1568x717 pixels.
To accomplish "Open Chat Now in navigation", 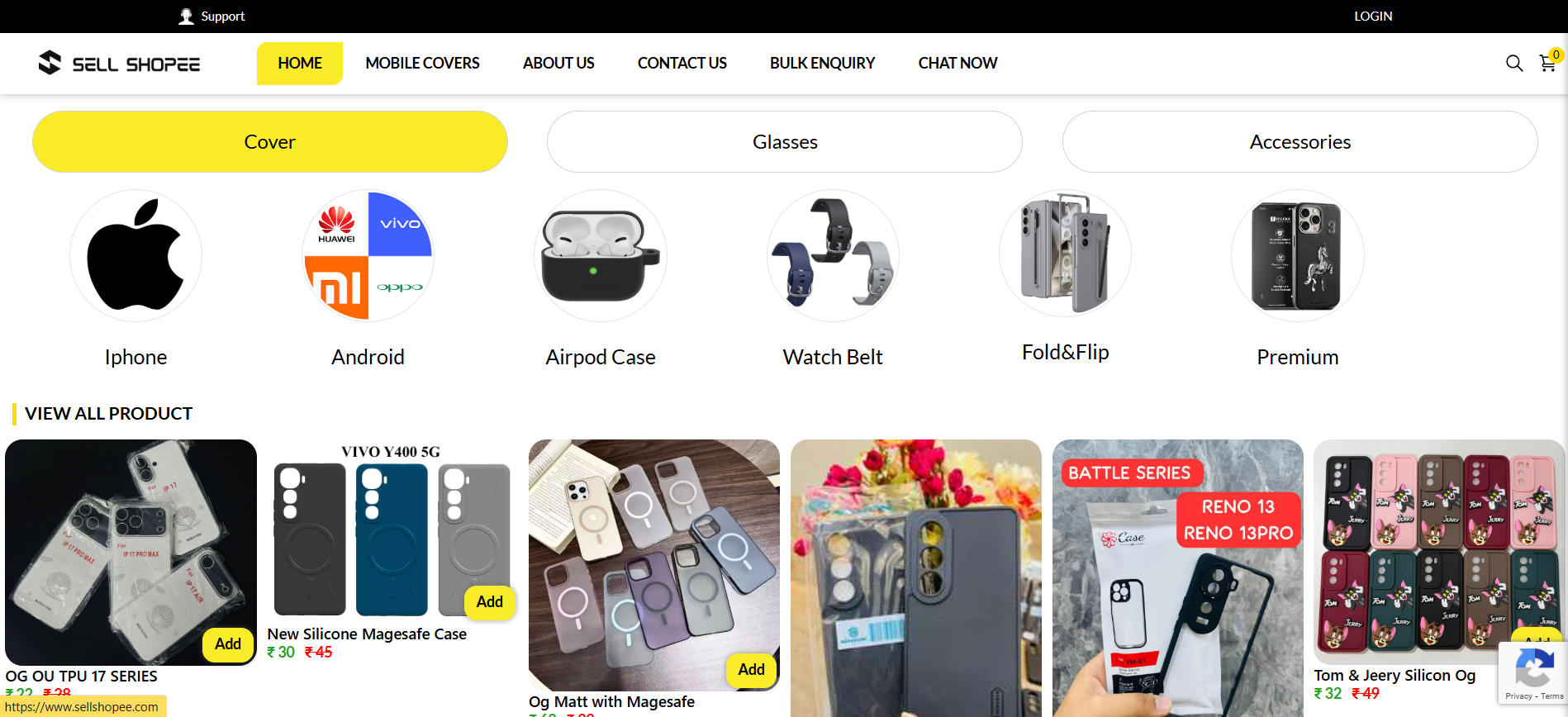I will click(x=957, y=64).
